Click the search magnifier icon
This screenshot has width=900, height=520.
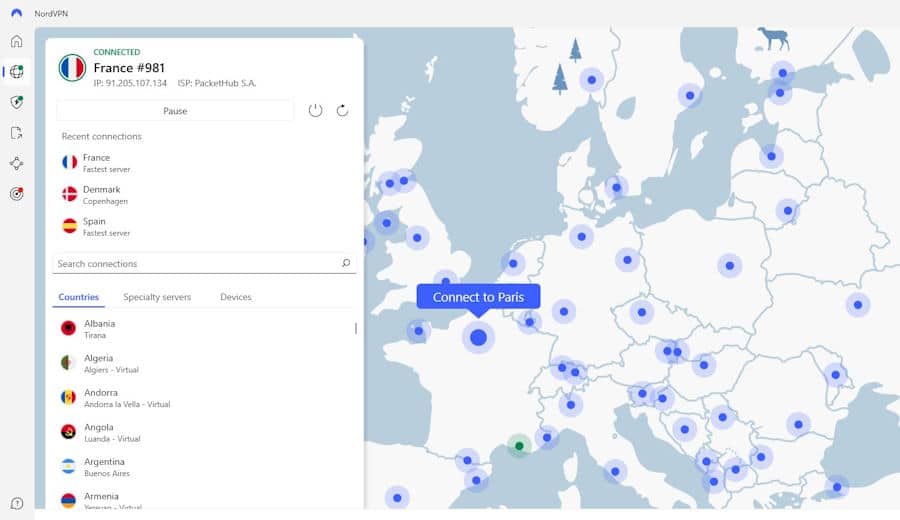point(346,263)
